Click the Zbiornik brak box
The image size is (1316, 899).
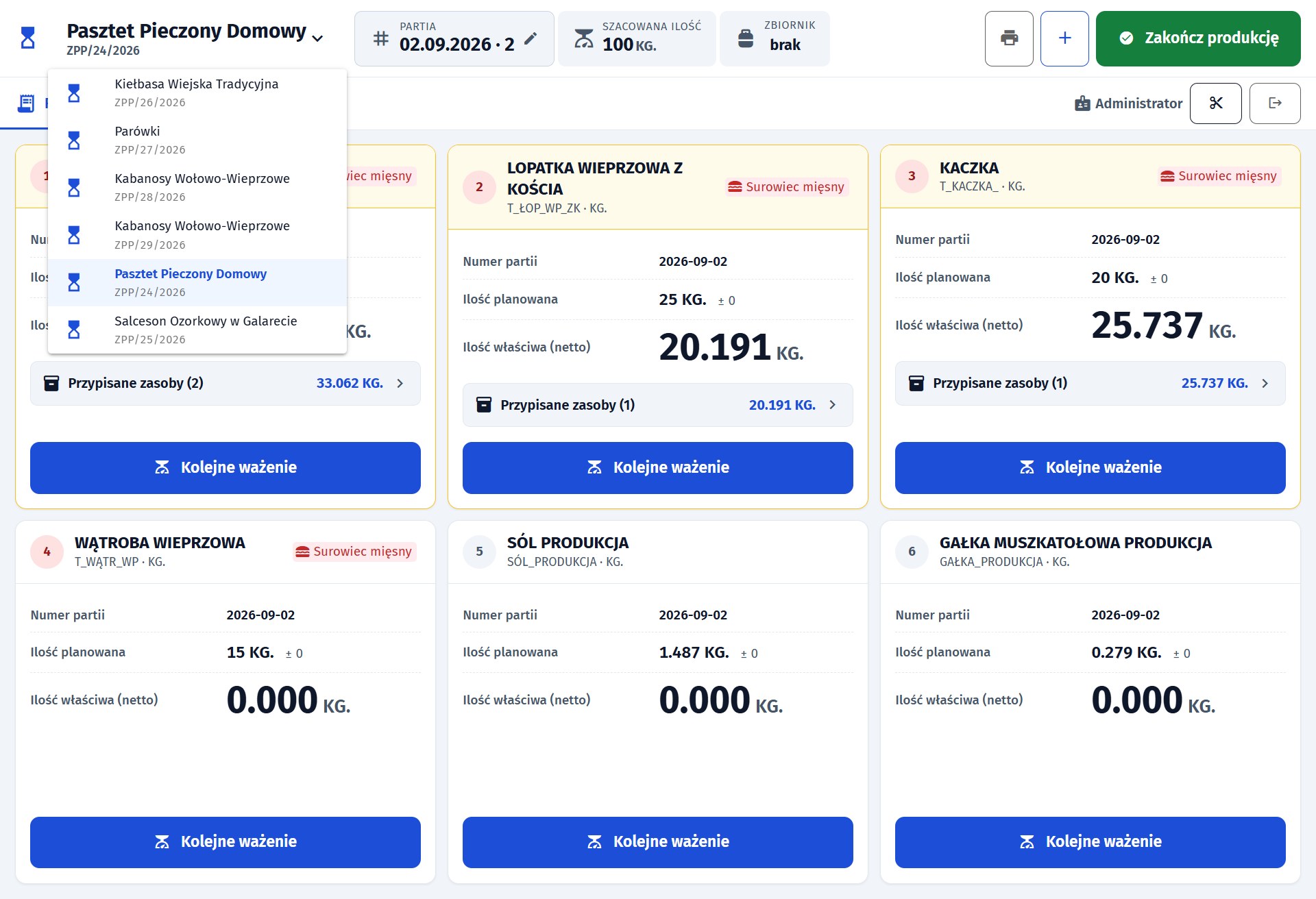(x=775, y=38)
